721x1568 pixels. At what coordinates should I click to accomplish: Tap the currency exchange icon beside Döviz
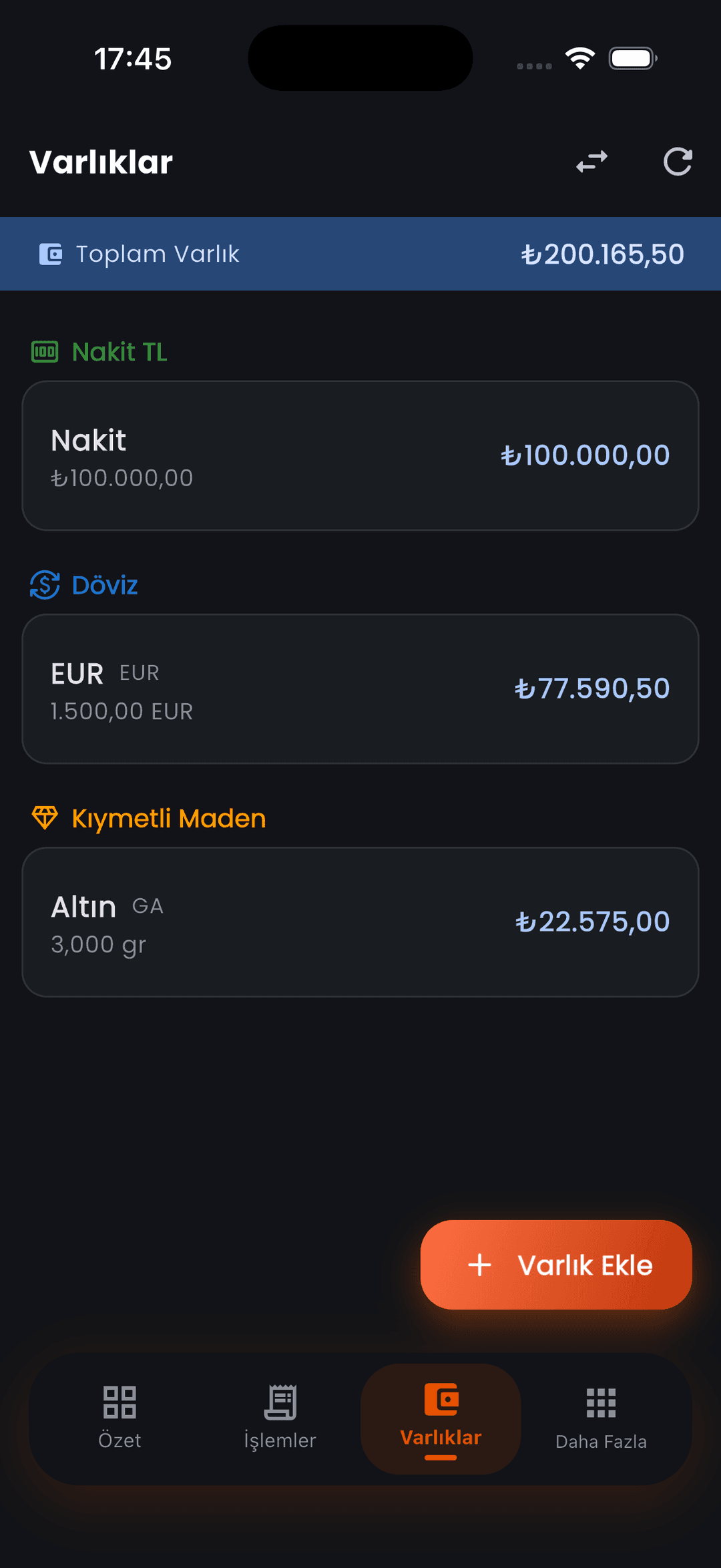click(x=45, y=585)
